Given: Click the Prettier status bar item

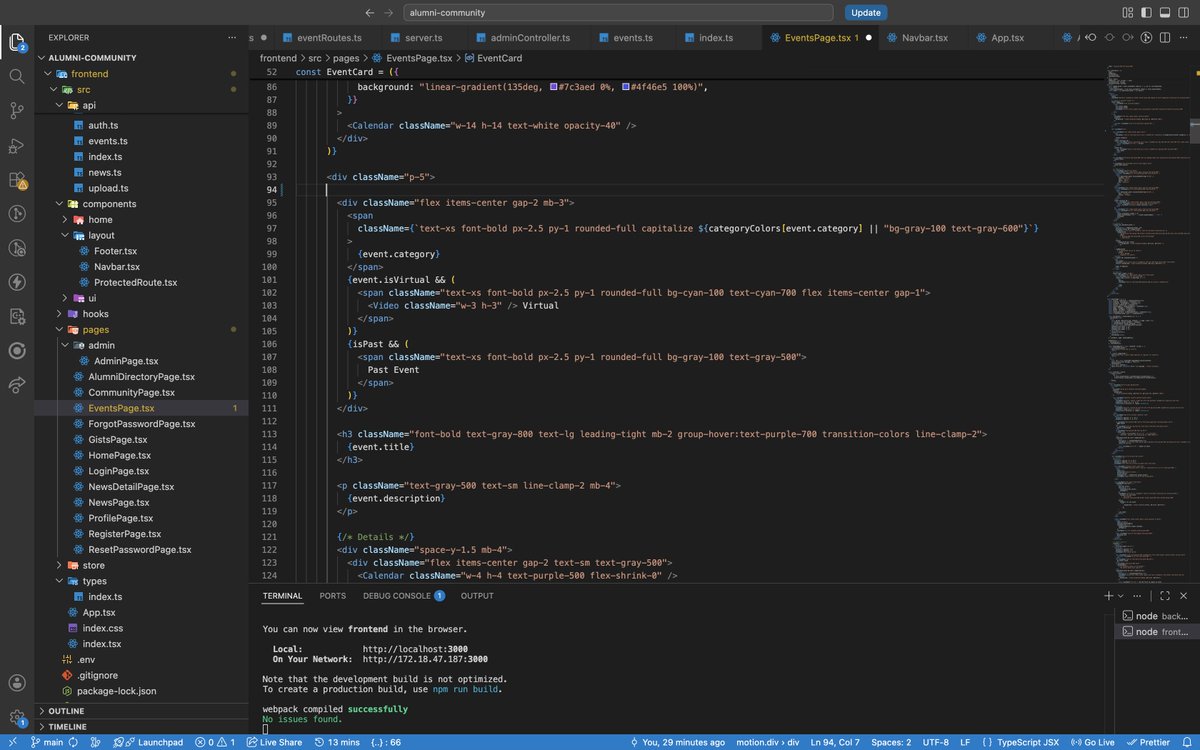Looking at the screenshot, I should (1148, 742).
